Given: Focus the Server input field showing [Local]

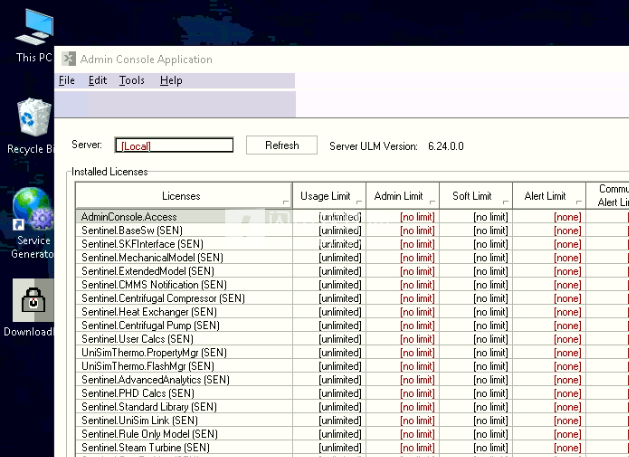Looking at the screenshot, I should coord(174,145).
